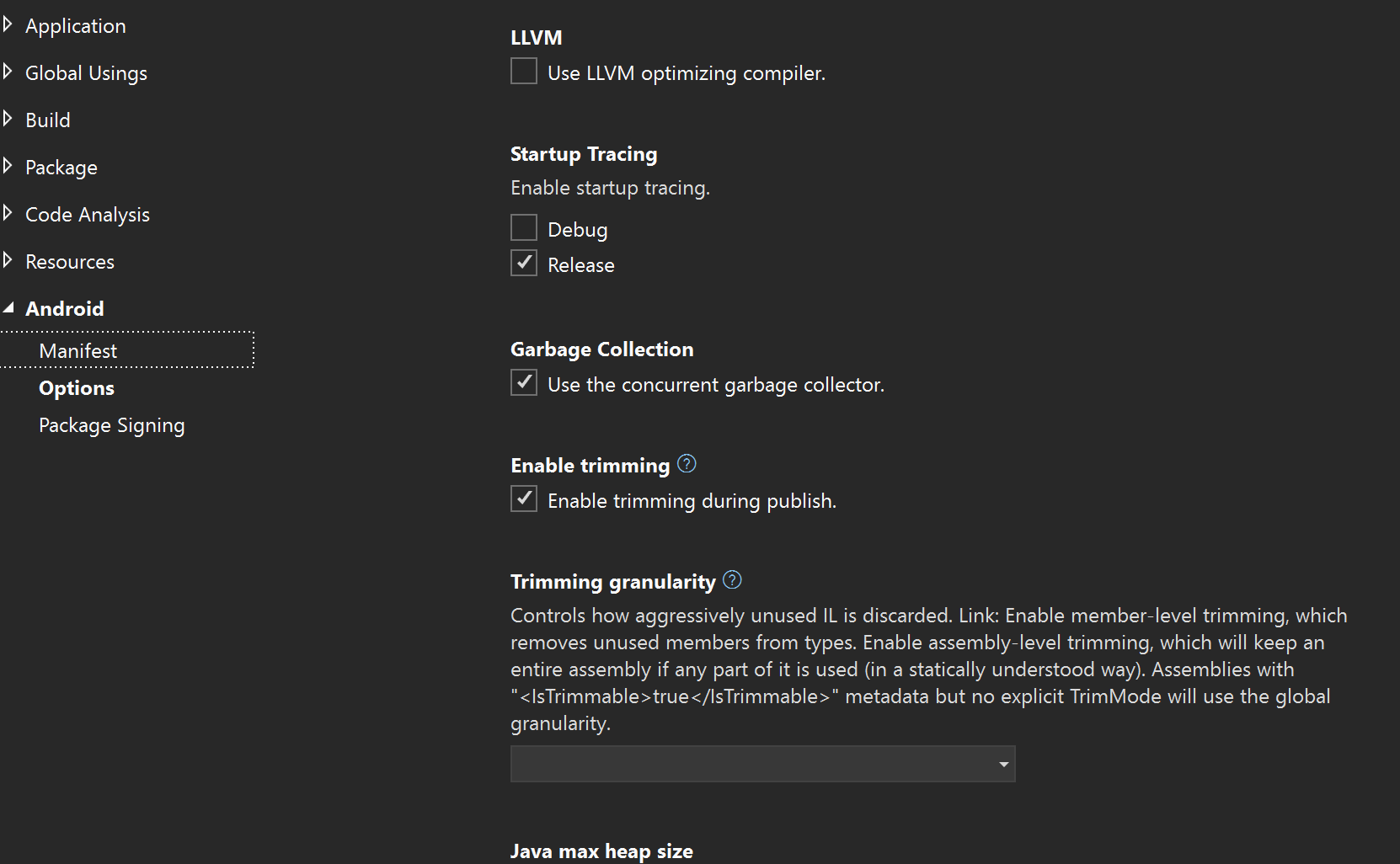Expand the Resources section arrow
Viewport: 1400px width, 864px height.
point(8,260)
